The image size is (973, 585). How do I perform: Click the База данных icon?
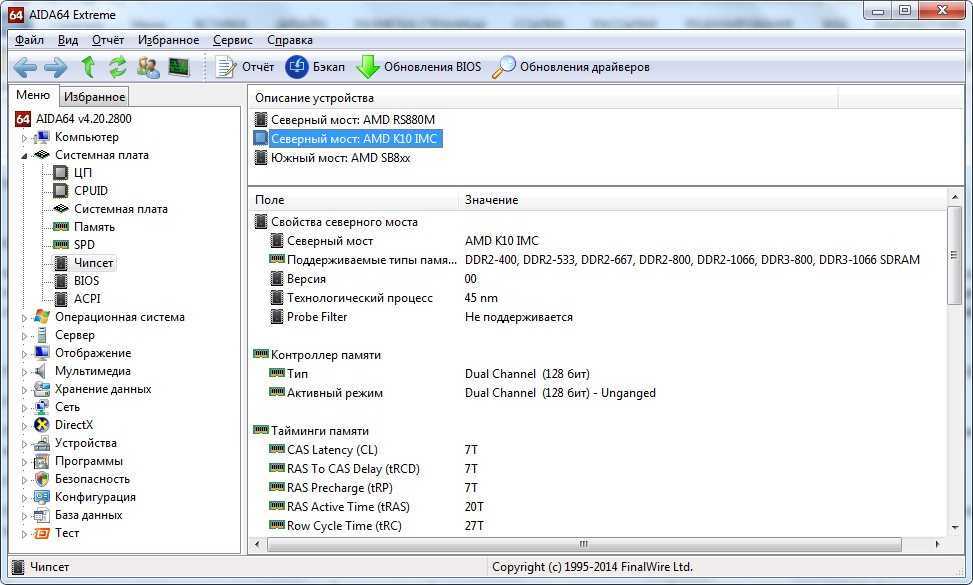pyautogui.click(x=42, y=515)
